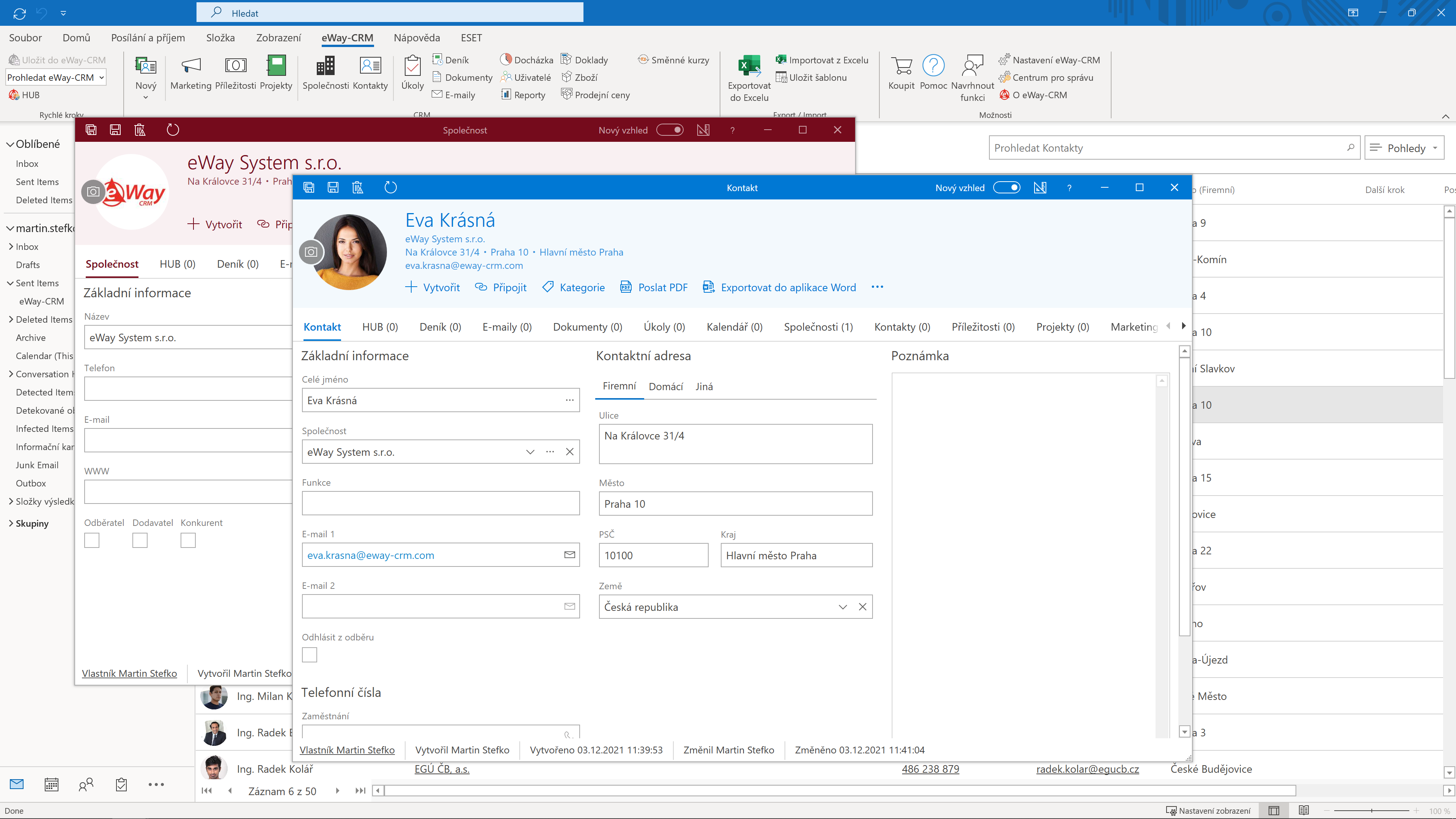The image size is (1456, 819).
Task: Expand Nový dropdown in ribbon
Action: coord(145,97)
